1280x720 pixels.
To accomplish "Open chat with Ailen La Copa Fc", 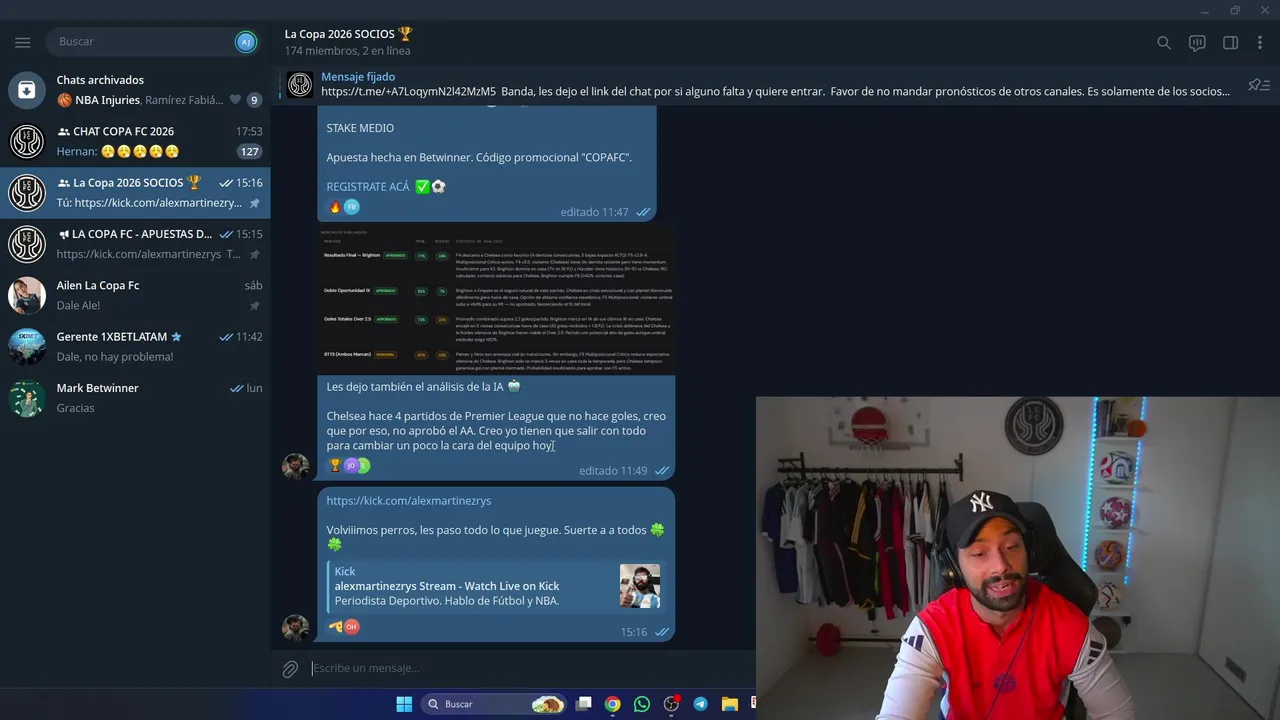I will (x=135, y=295).
